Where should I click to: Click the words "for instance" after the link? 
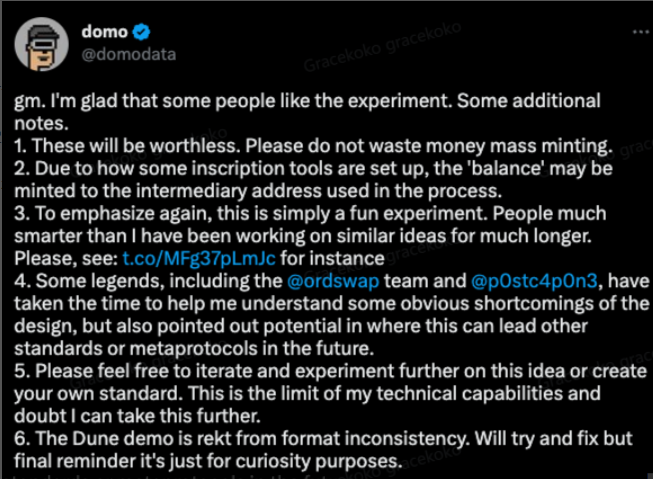point(332,259)
